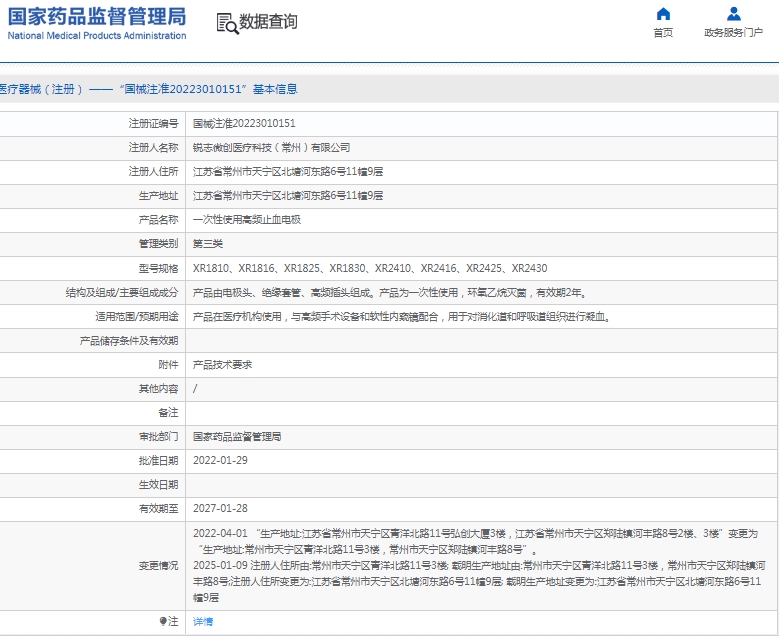Click the 数据查询 magnifier document icon
The image size is (779, 640).
point(228,23)
